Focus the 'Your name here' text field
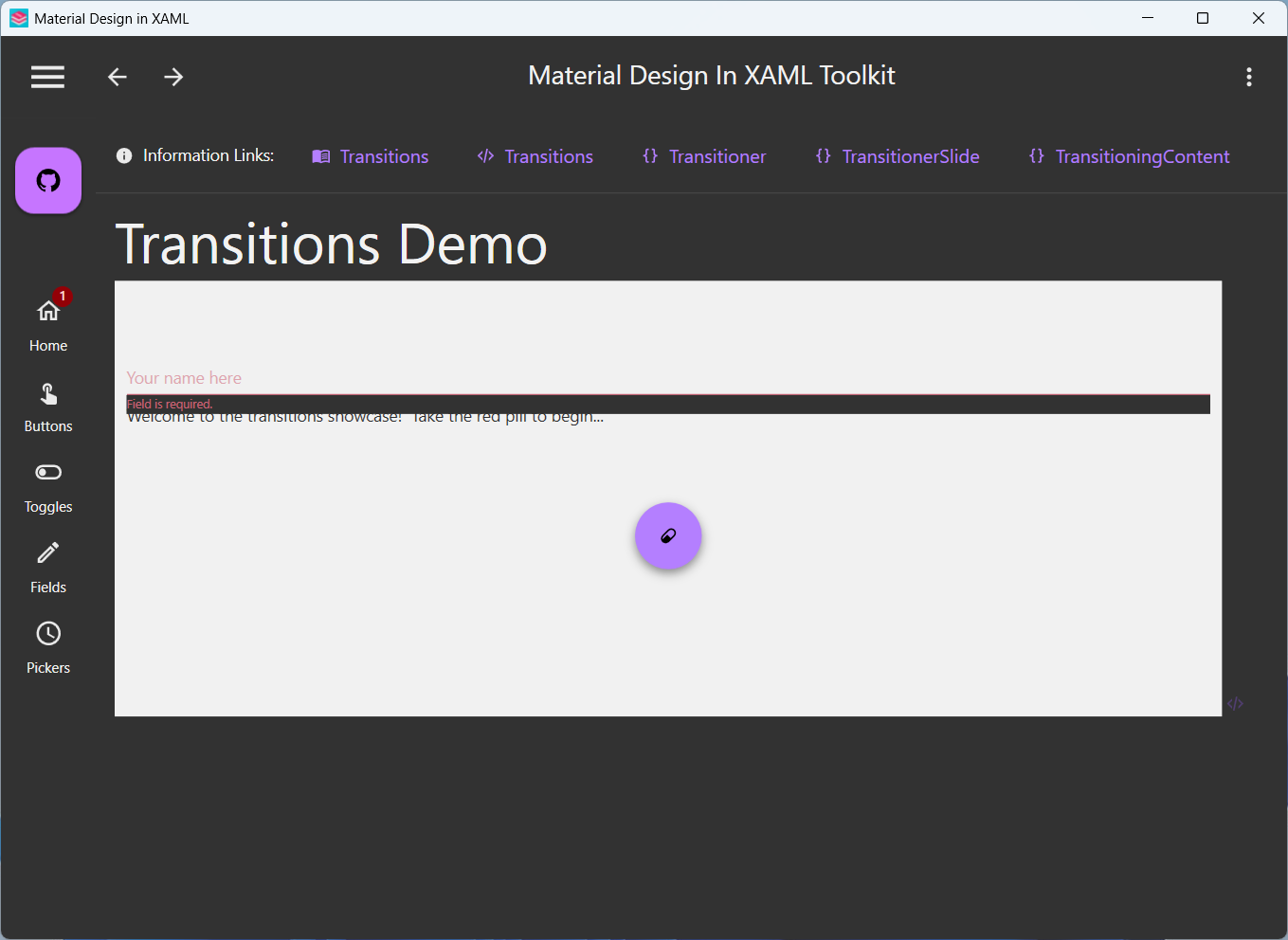1288x940 pixels. pyautogui.click(x=668, y=378)
